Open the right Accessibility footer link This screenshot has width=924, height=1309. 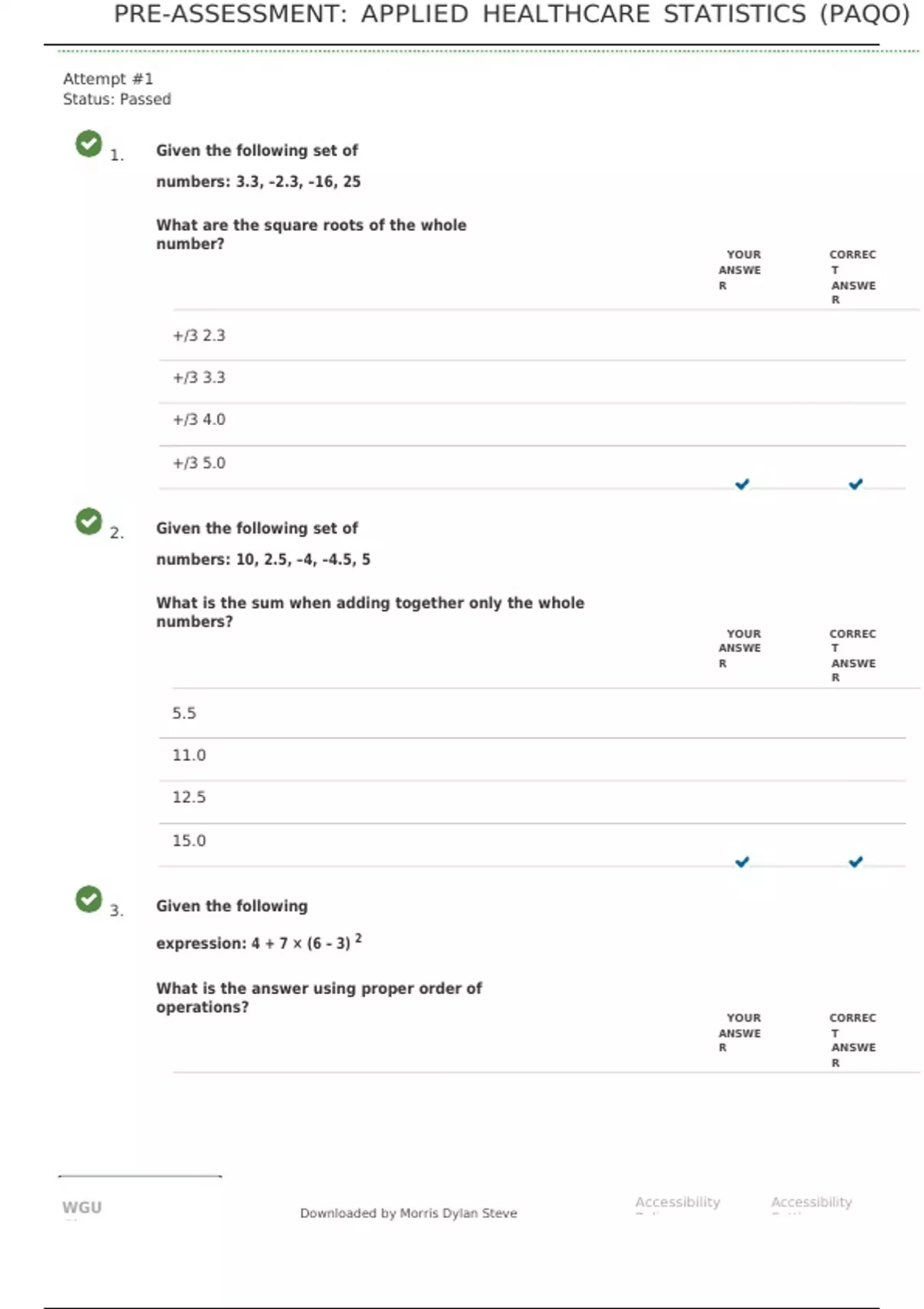coord(812,1202)
